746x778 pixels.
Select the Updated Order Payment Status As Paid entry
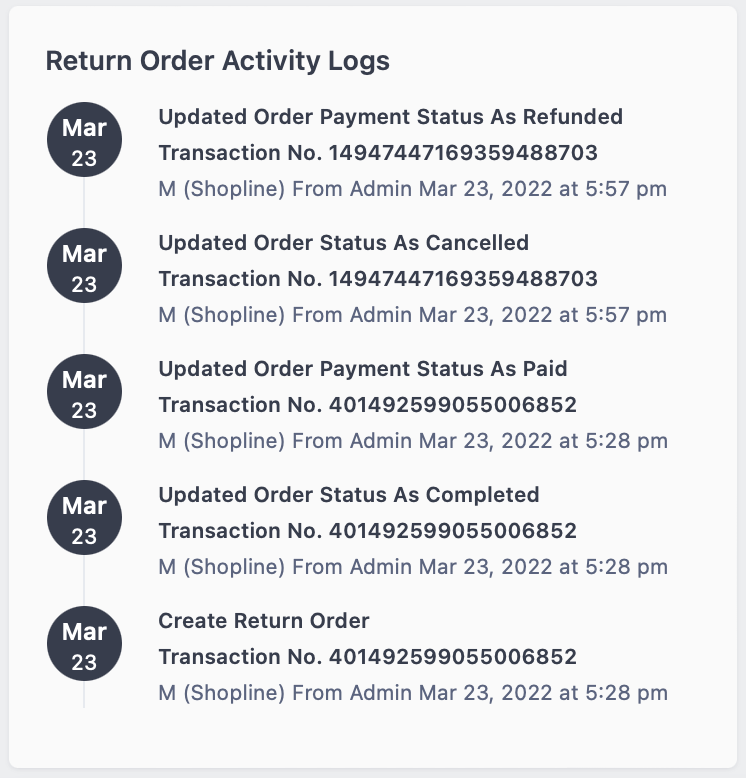pyautogui.click(x=363, y=370)
